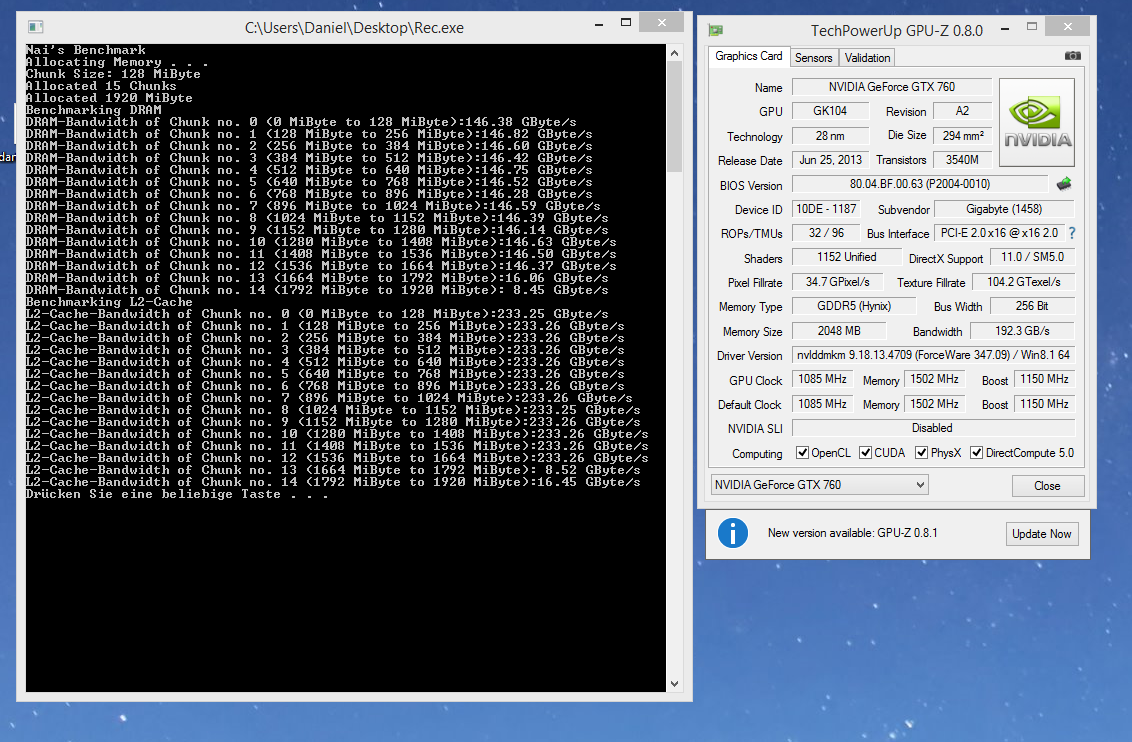
Task: Click the Update Now button
Action: pyautogui.click(x=1042, y=534)
